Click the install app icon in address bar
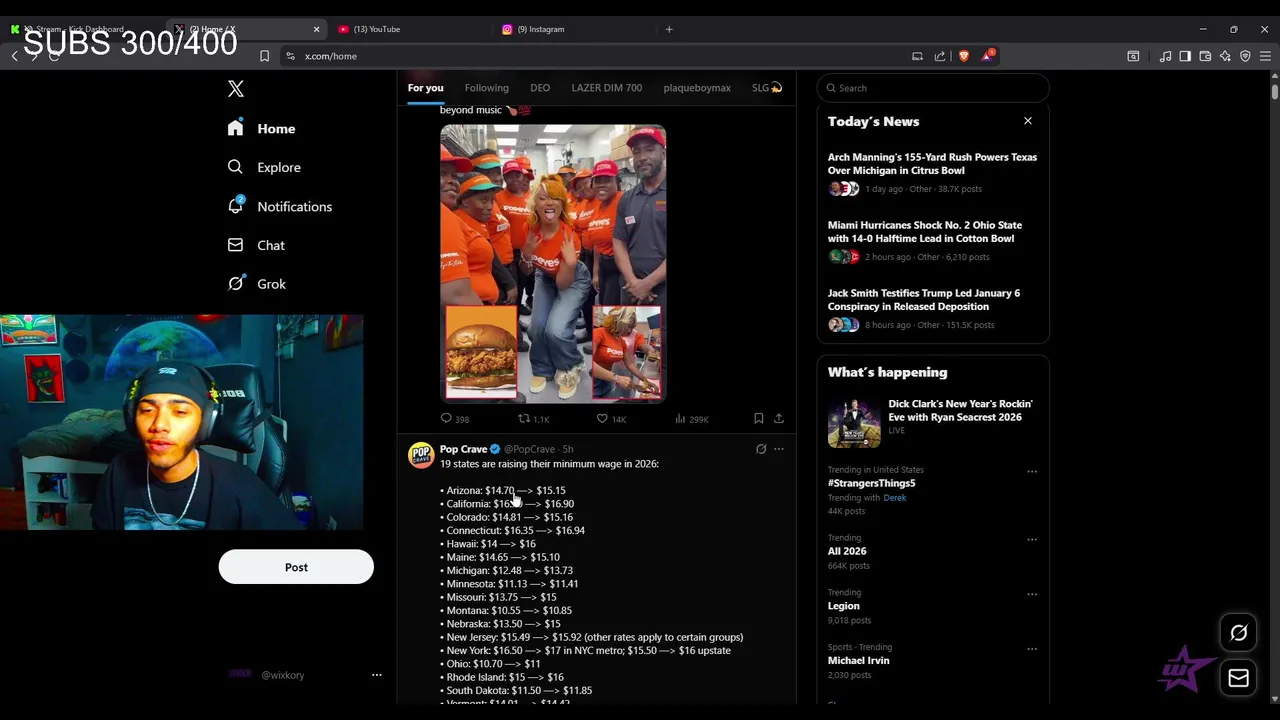1280x720 pixels. (917, 56)
